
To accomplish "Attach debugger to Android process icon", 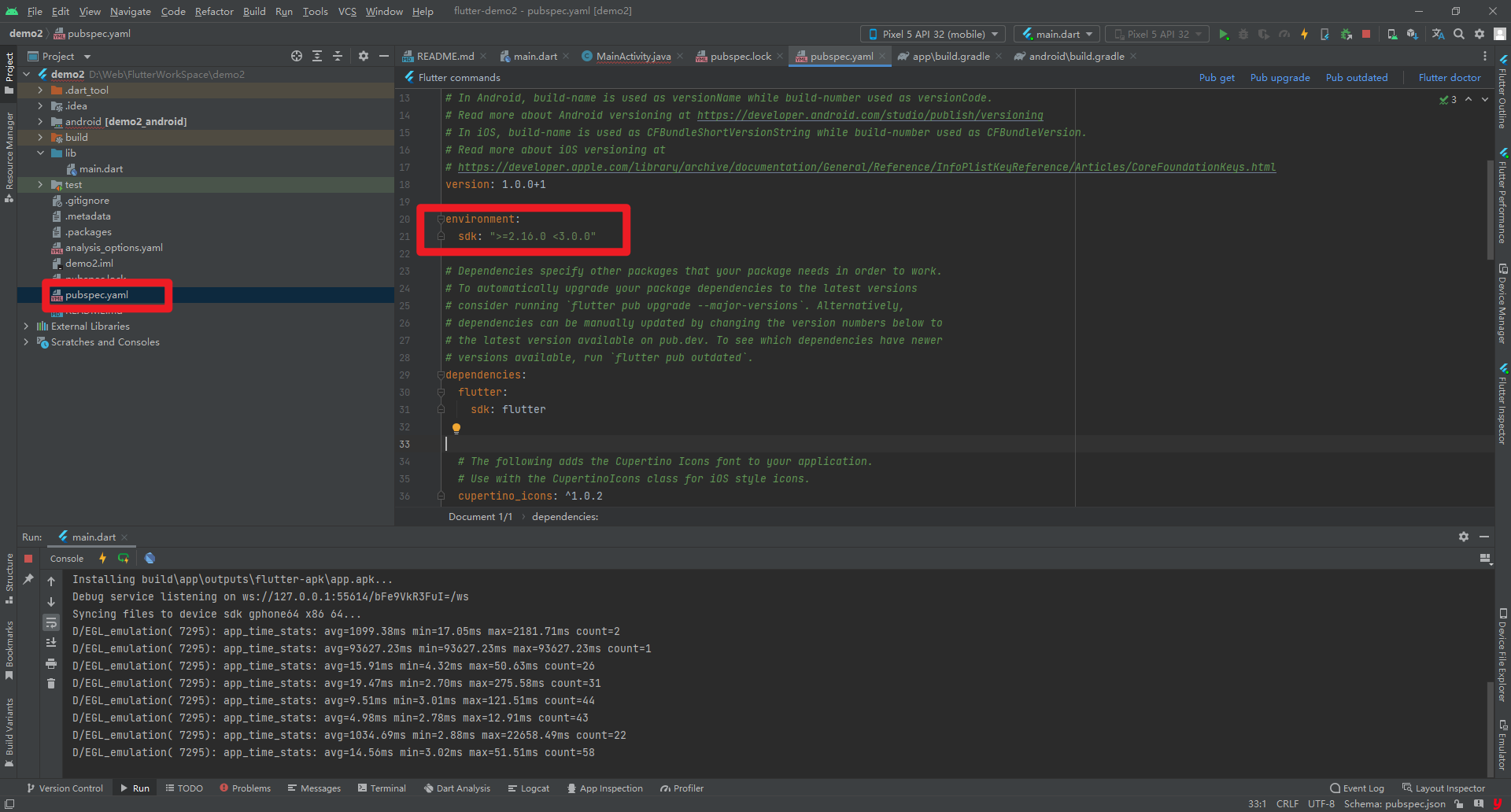I will (1347, 34).
